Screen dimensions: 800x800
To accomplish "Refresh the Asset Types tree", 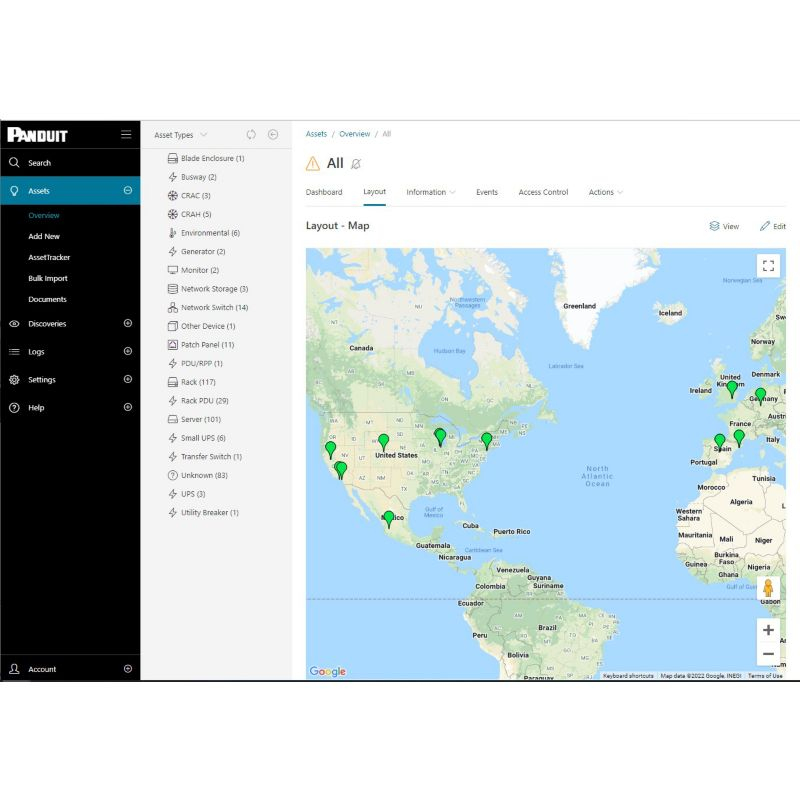I will [251, 135].
